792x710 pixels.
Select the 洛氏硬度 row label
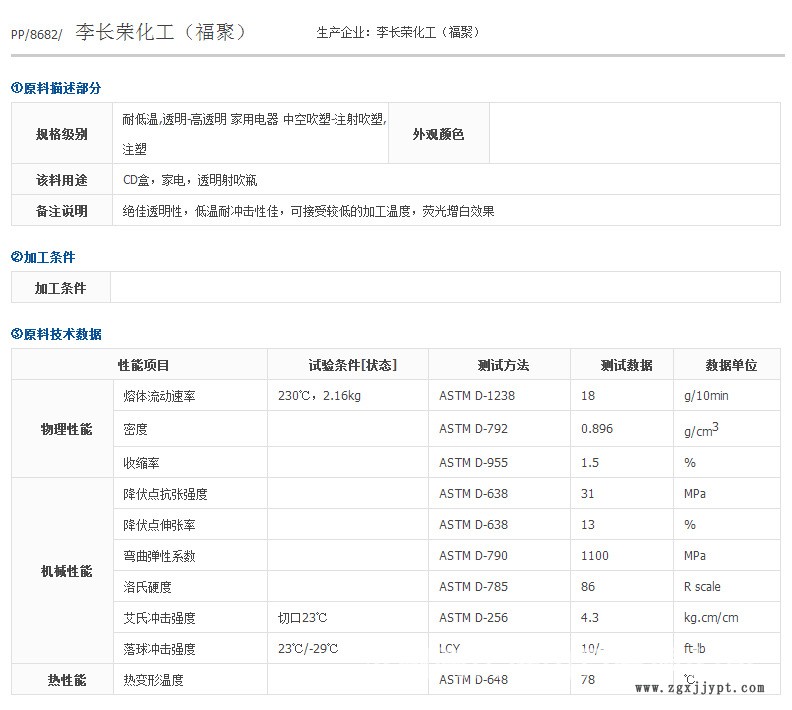click(x=147, y=587)
